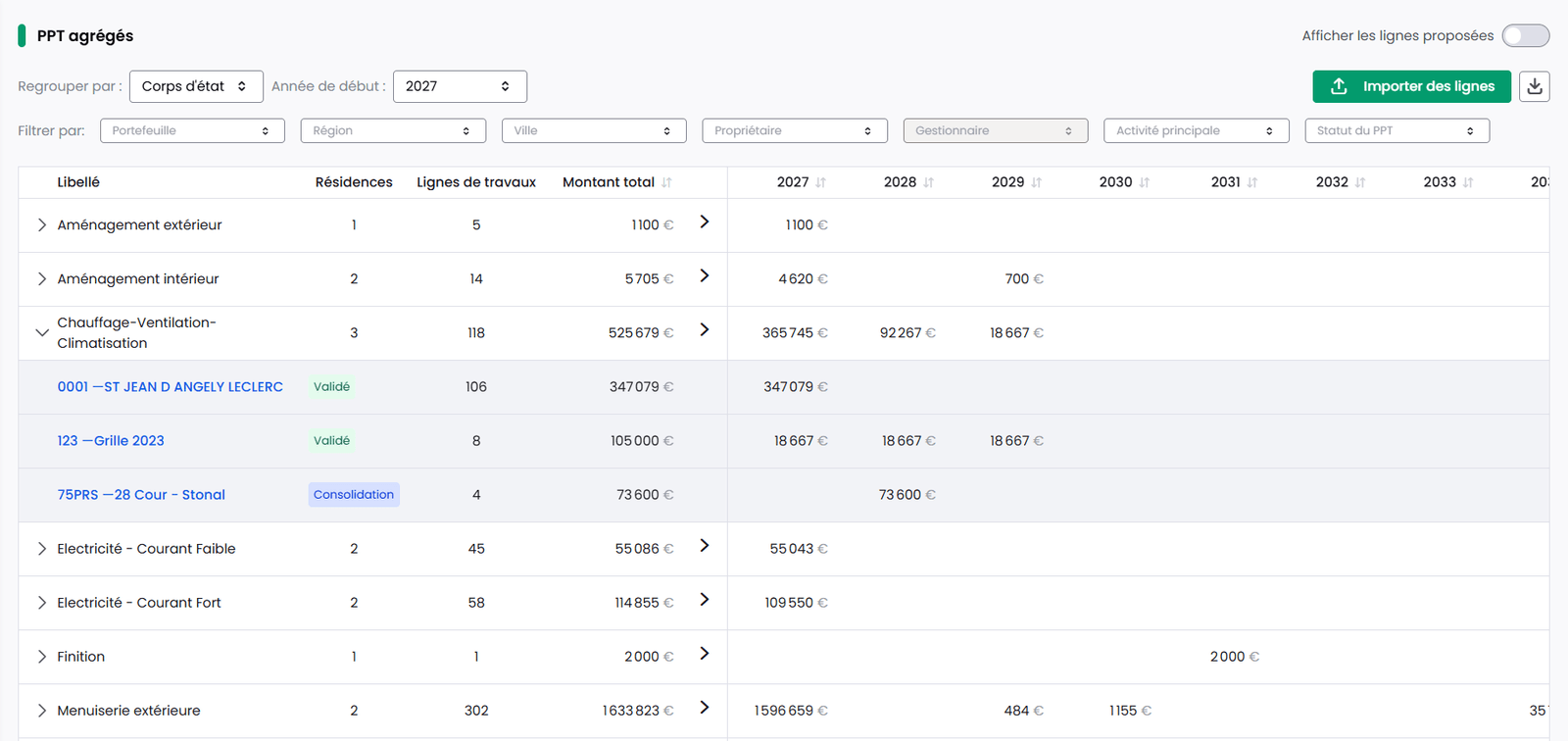Open details arrow for Chauffage-Ventilation-Climatisation row
Viewport: 1568px width, 741px height.
tap(704, 329)
